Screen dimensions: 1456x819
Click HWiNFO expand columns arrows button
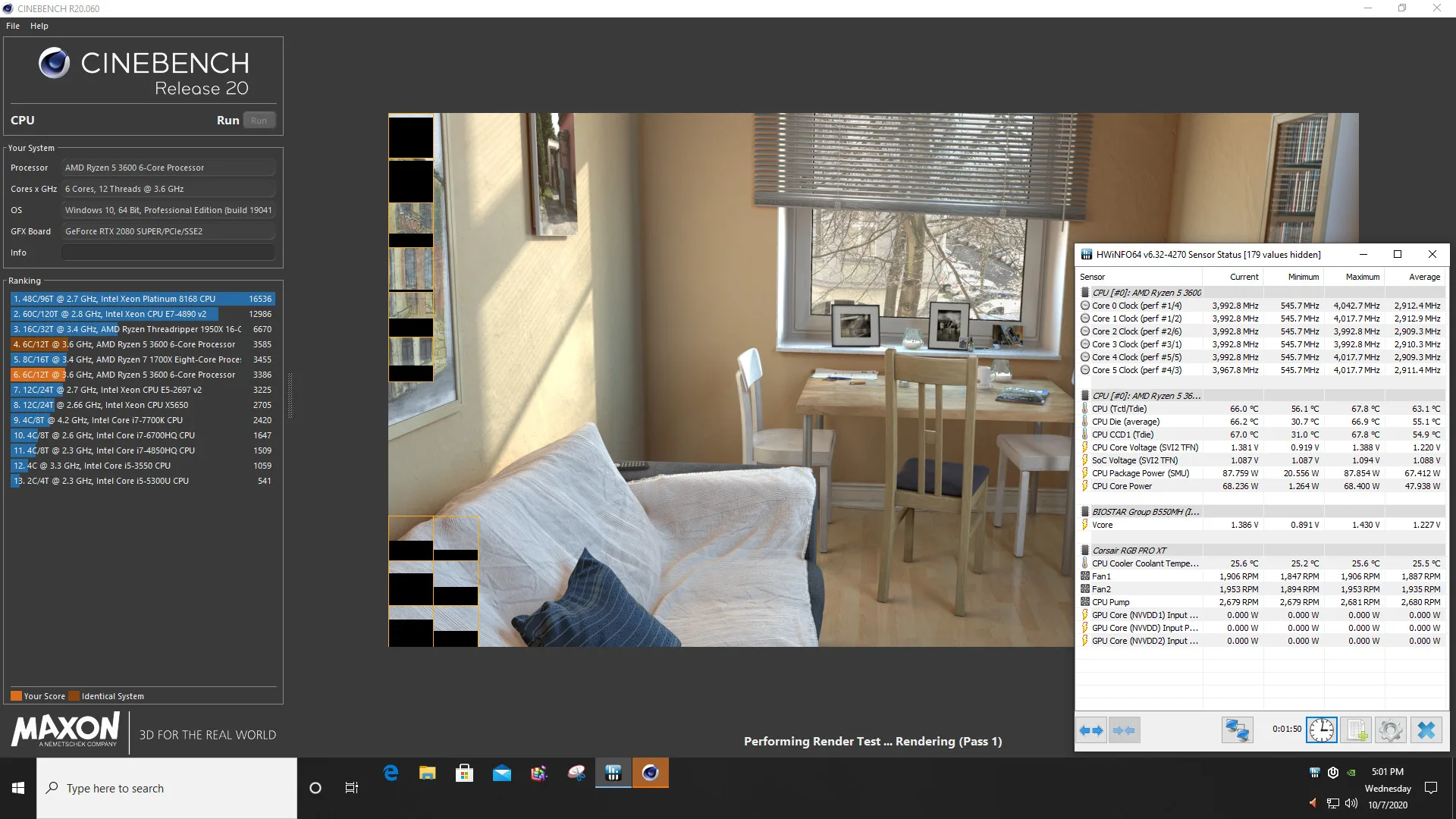(1091, 730)
